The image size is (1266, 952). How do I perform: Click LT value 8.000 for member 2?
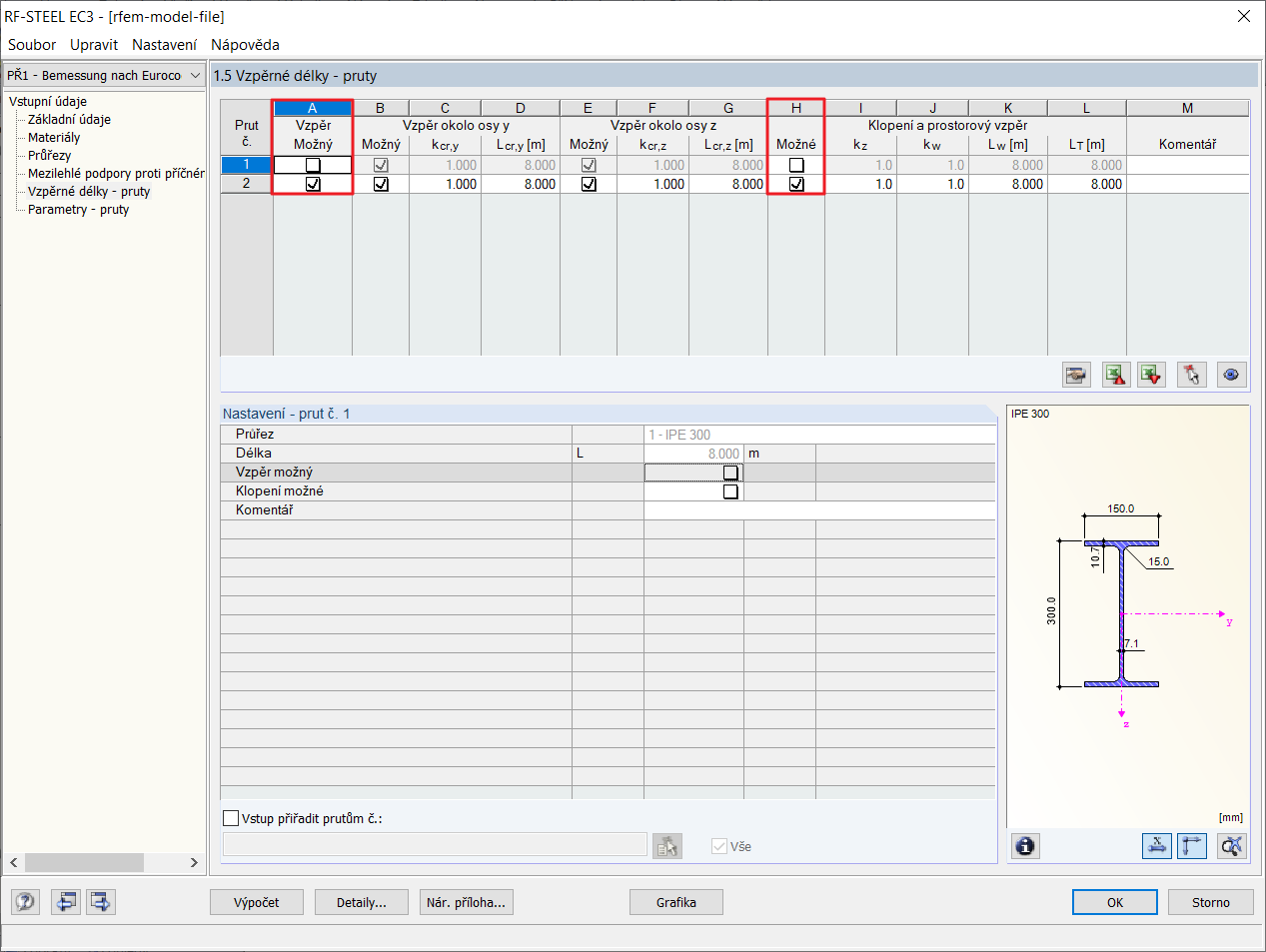click(x=1087, y=184)
